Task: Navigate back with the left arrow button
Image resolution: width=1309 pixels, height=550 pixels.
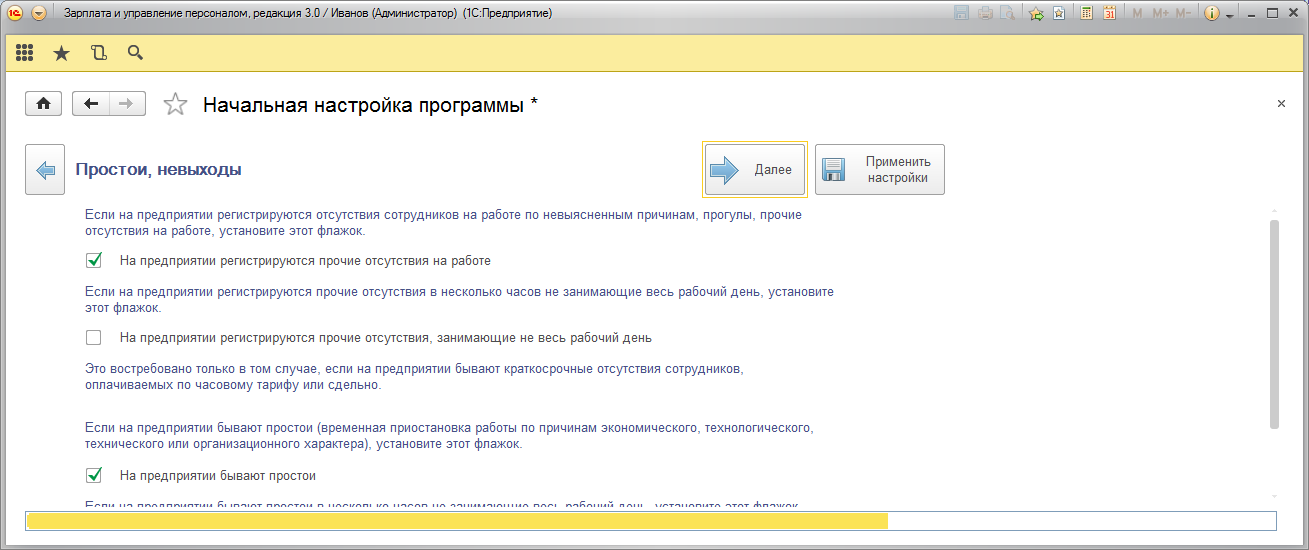Action: 91,104
